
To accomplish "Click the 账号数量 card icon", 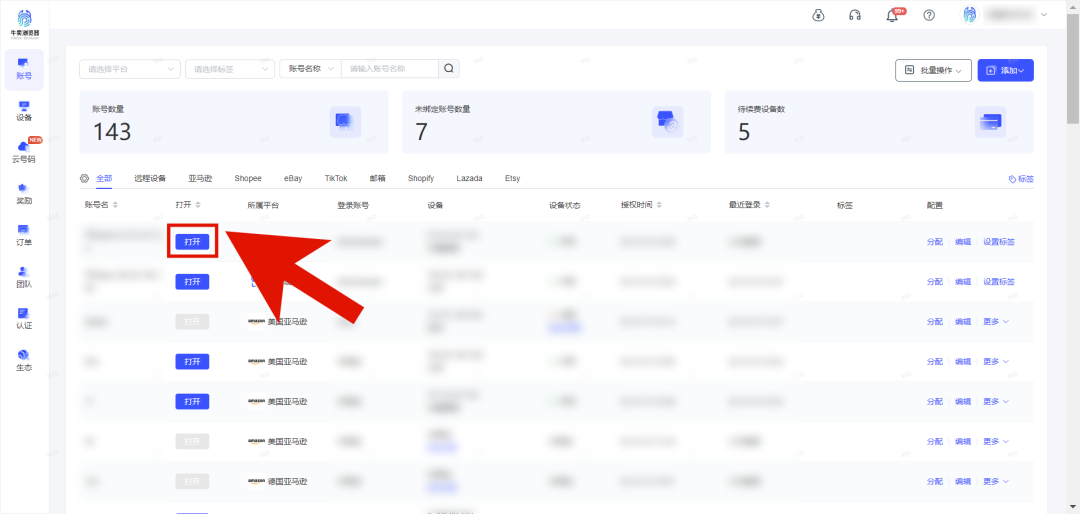I will (344, 122).
